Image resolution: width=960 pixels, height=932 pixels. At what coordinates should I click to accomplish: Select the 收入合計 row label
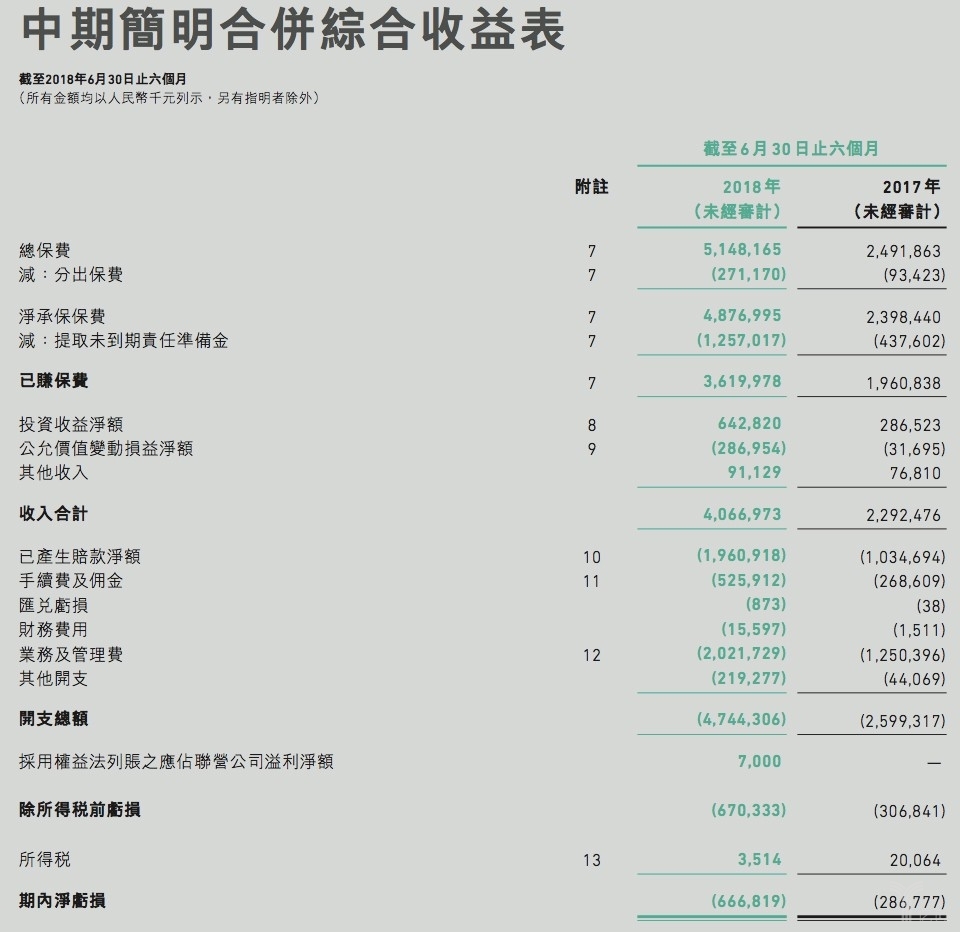[53, 513]
